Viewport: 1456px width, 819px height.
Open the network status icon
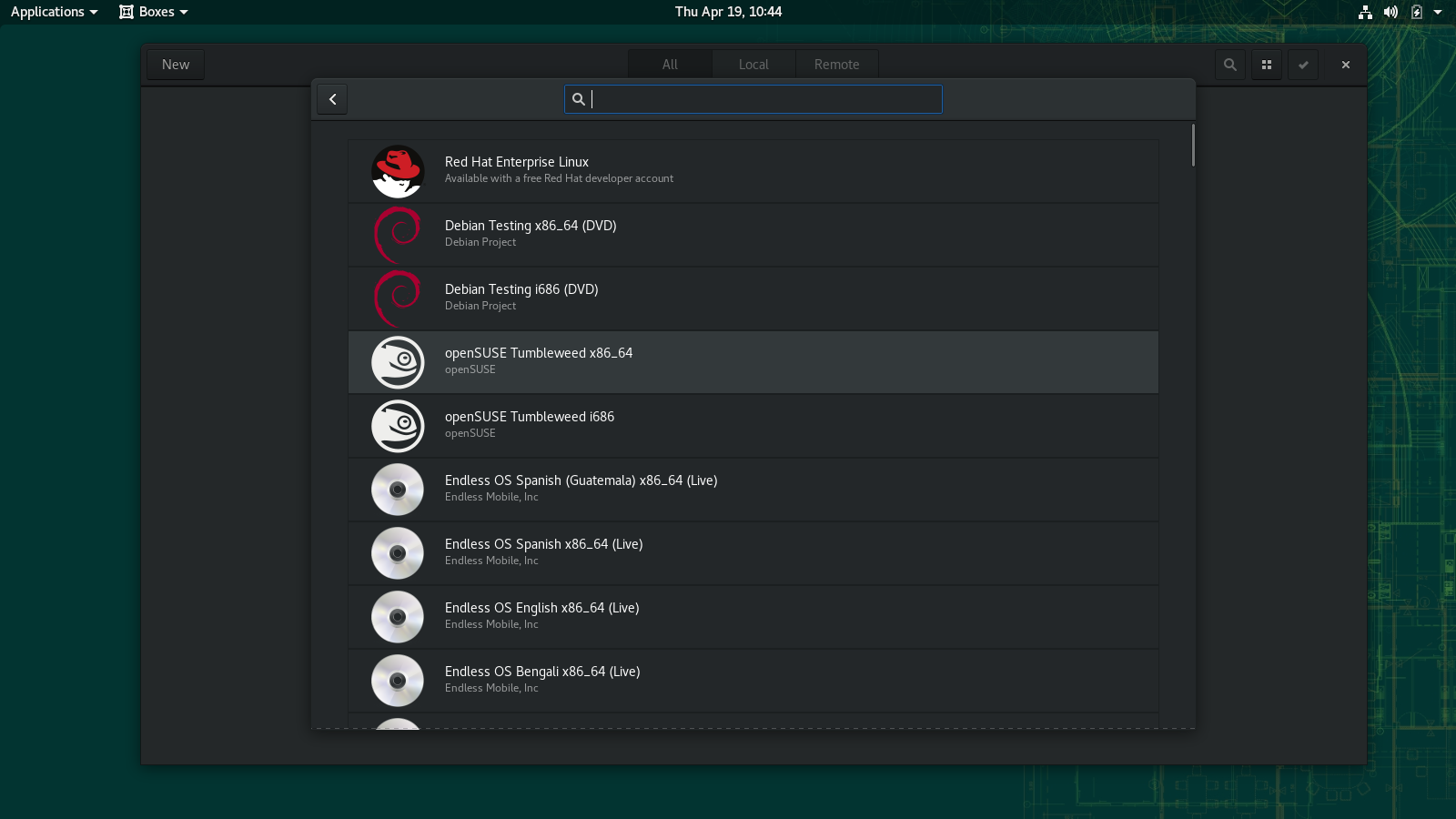point(1365,12)
